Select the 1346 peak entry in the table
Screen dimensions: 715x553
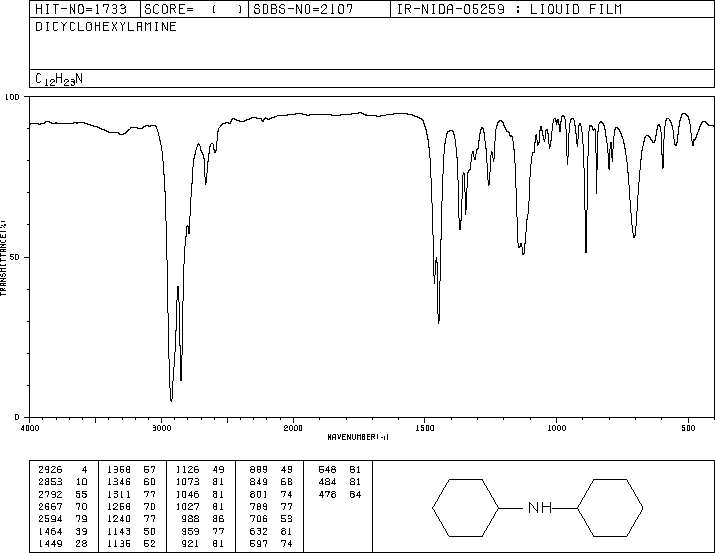[x=131, y=481]
